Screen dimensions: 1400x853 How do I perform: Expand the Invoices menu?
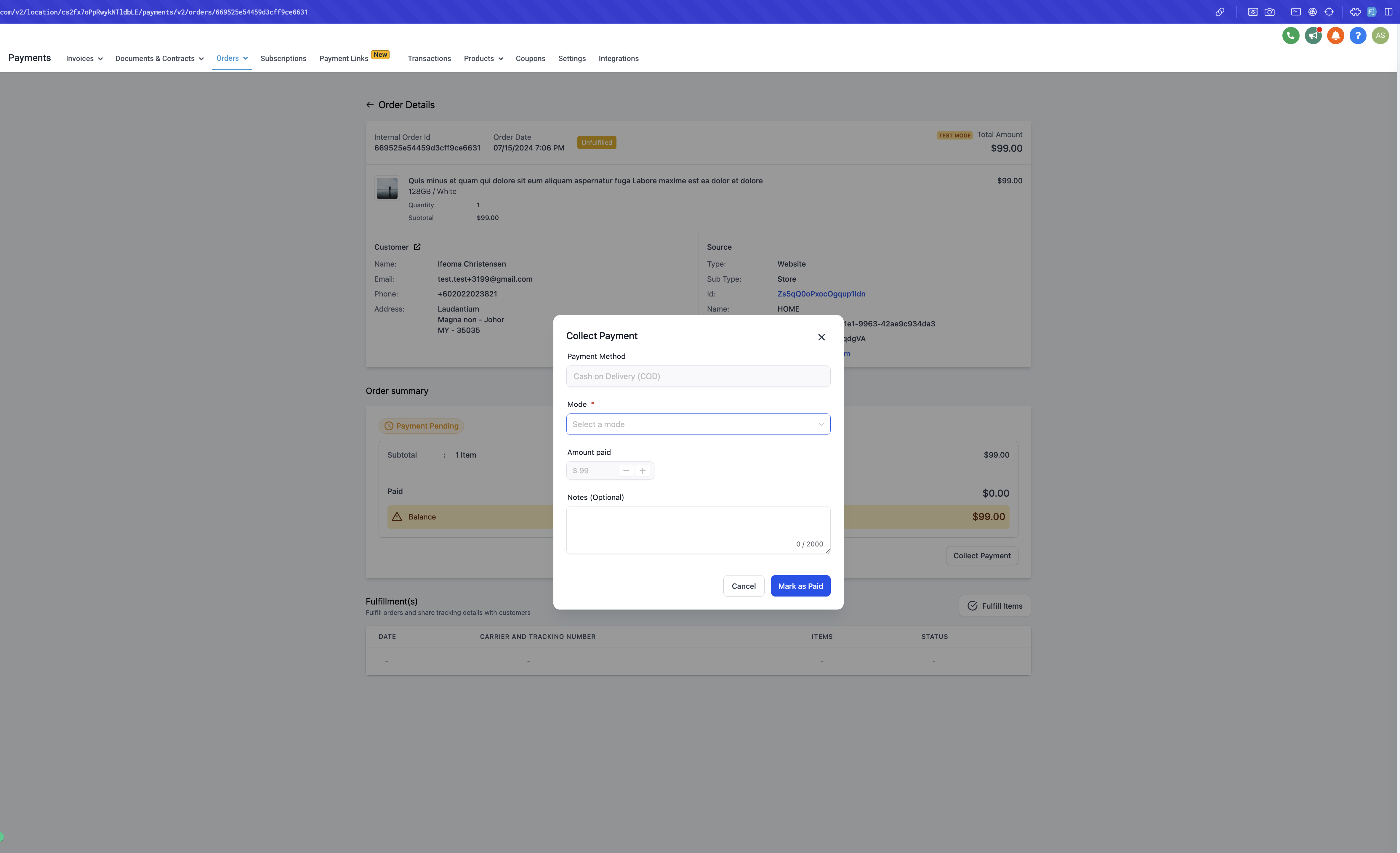pyautogui.click(x=84, y=58)
